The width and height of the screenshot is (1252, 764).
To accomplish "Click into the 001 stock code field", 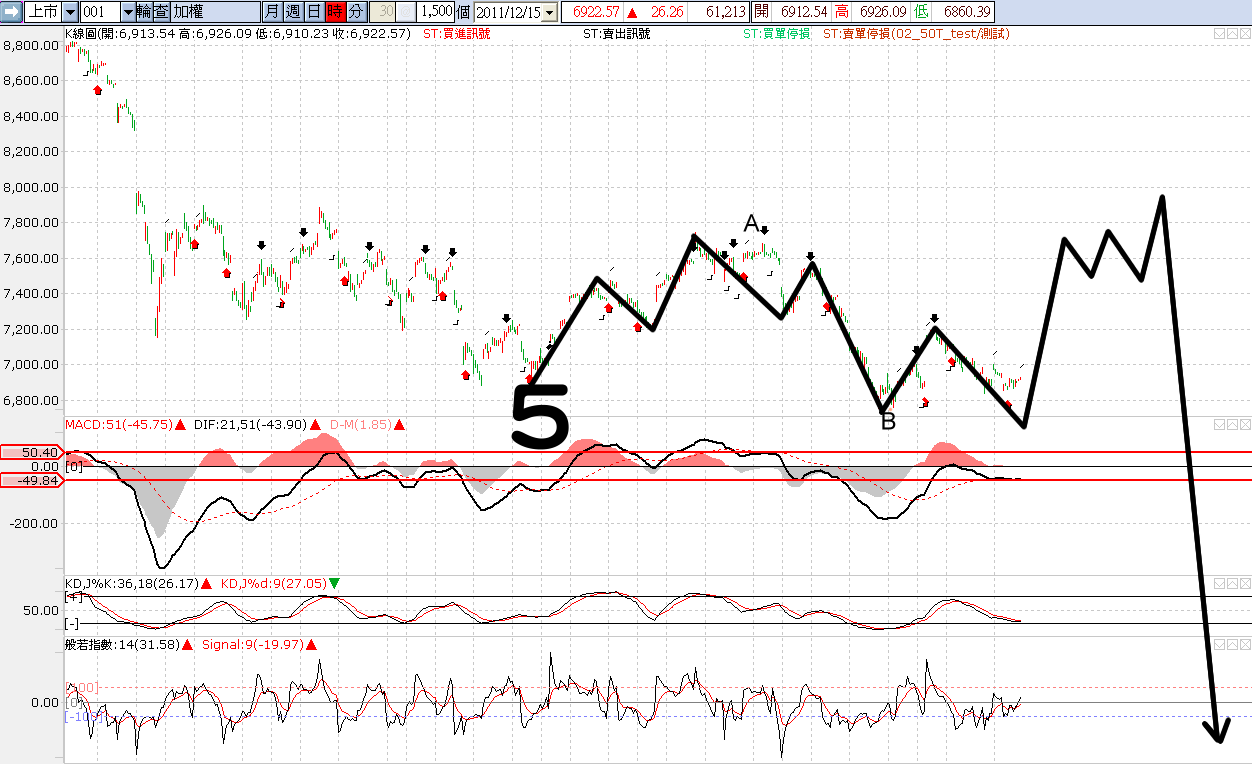I will pos(100,12).
